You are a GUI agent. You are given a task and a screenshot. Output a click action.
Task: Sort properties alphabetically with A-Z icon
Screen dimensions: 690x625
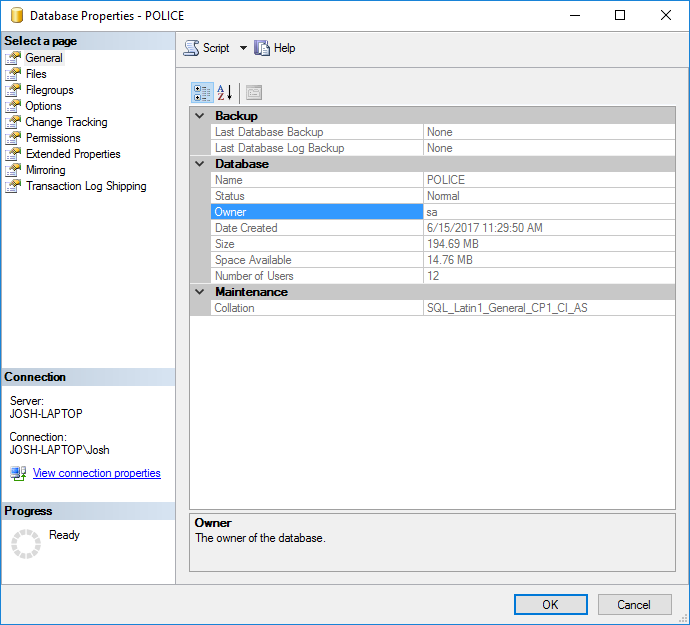click(225, 93)
